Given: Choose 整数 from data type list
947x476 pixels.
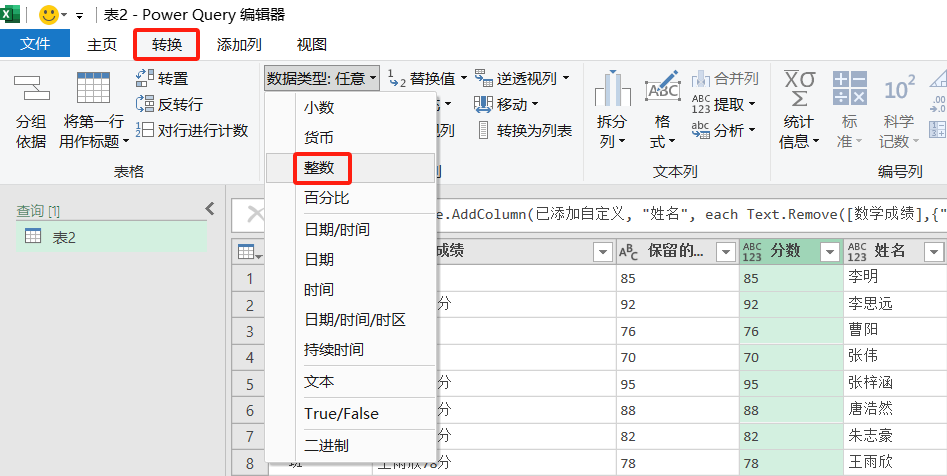Looking at the screenshot, I should [350, 168].
